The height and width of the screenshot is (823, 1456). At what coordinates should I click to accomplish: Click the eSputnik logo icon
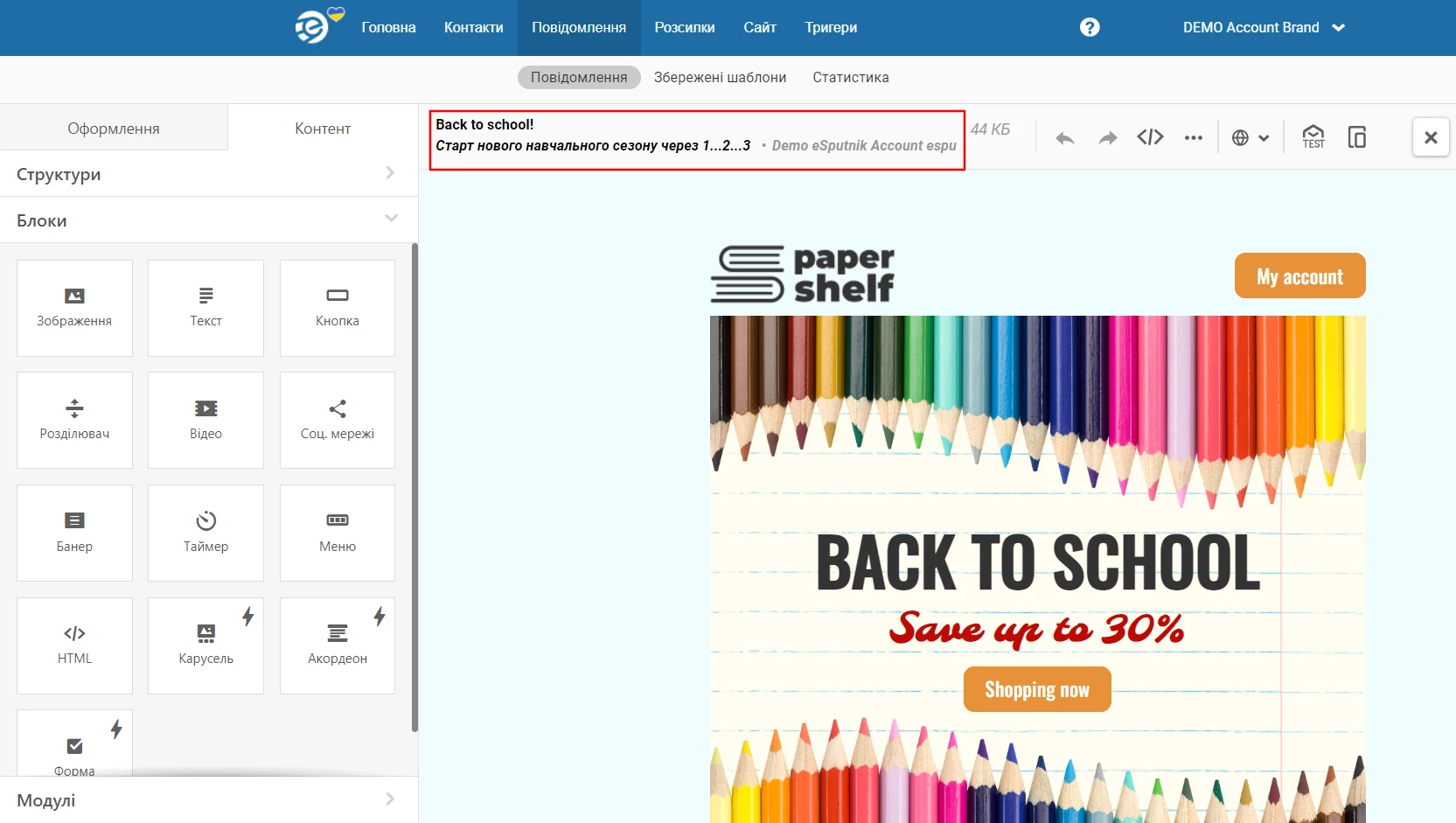313,26
